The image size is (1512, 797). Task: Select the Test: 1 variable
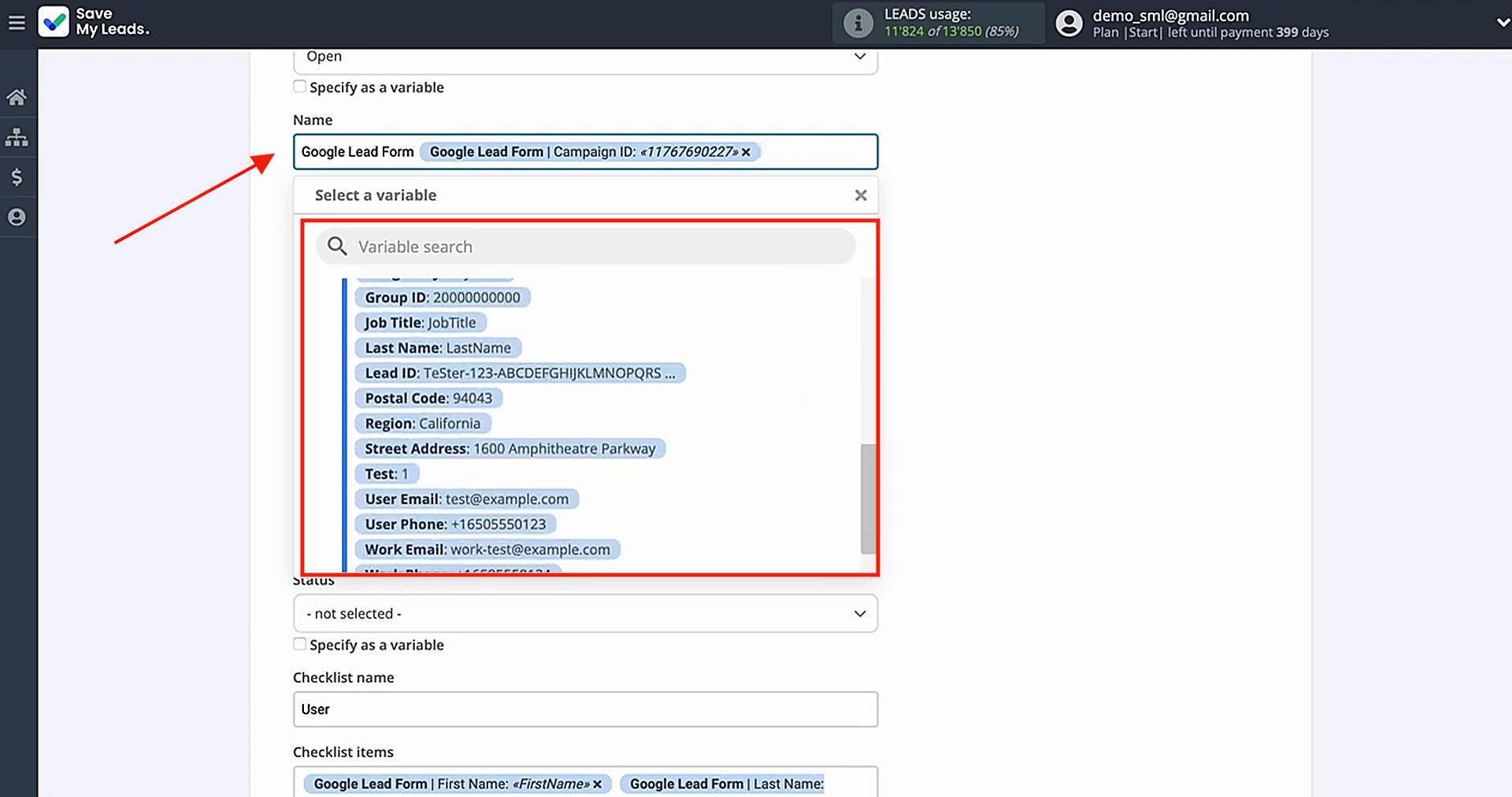387,474
